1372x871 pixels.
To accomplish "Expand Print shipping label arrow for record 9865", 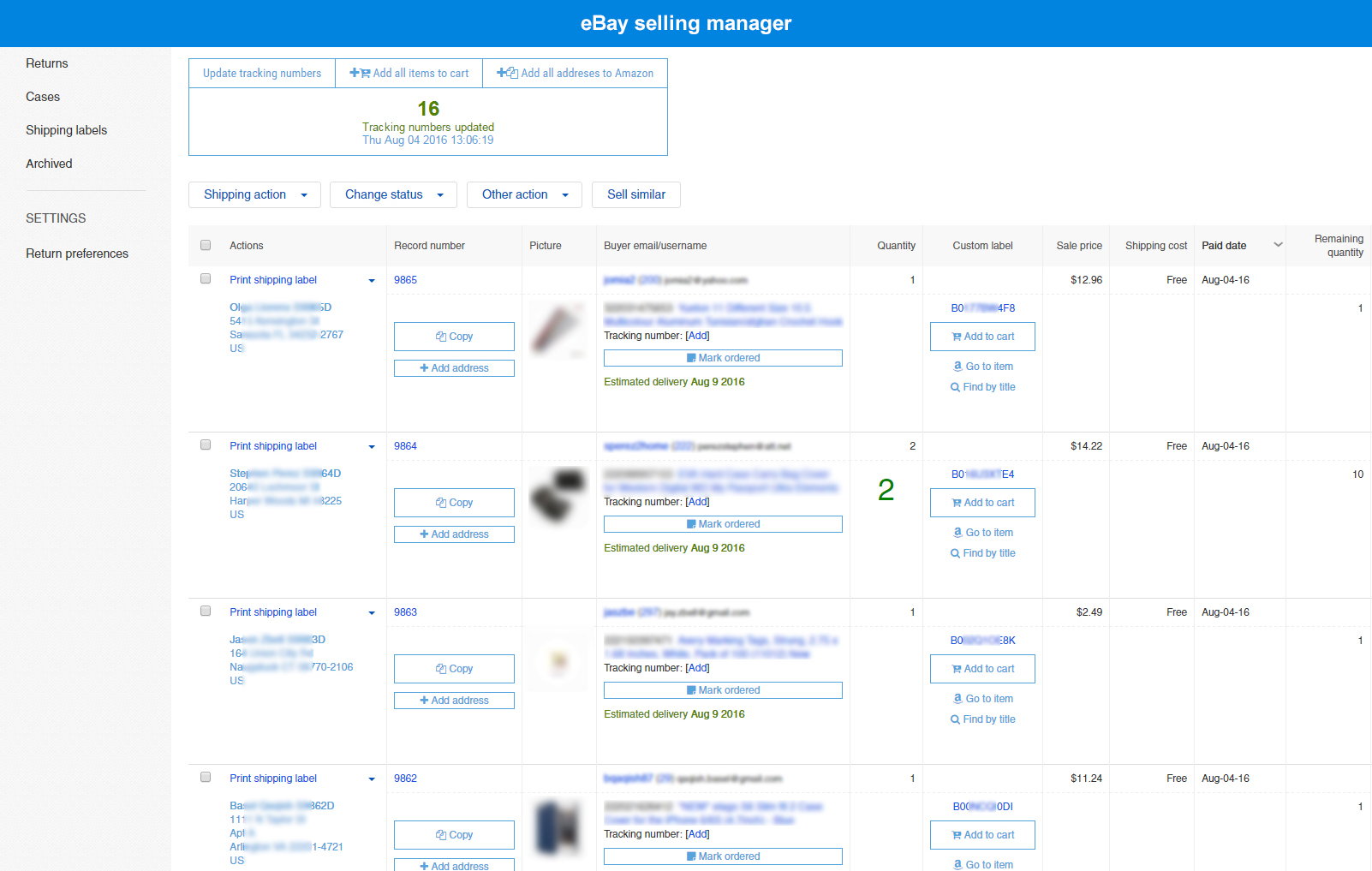I will 372,281.
